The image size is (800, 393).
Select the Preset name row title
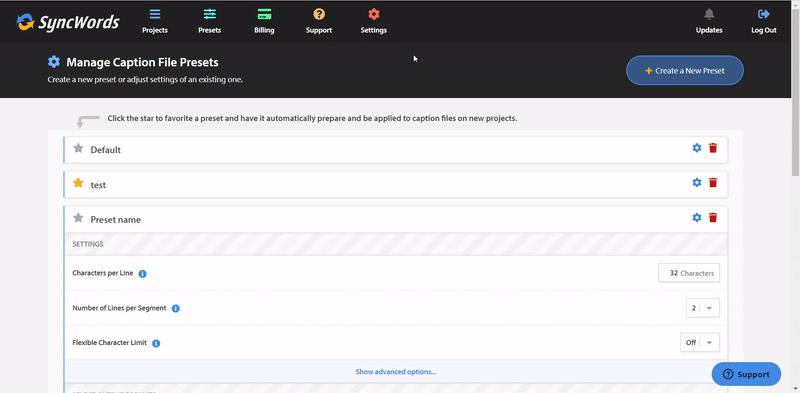[x=115, y=219]
